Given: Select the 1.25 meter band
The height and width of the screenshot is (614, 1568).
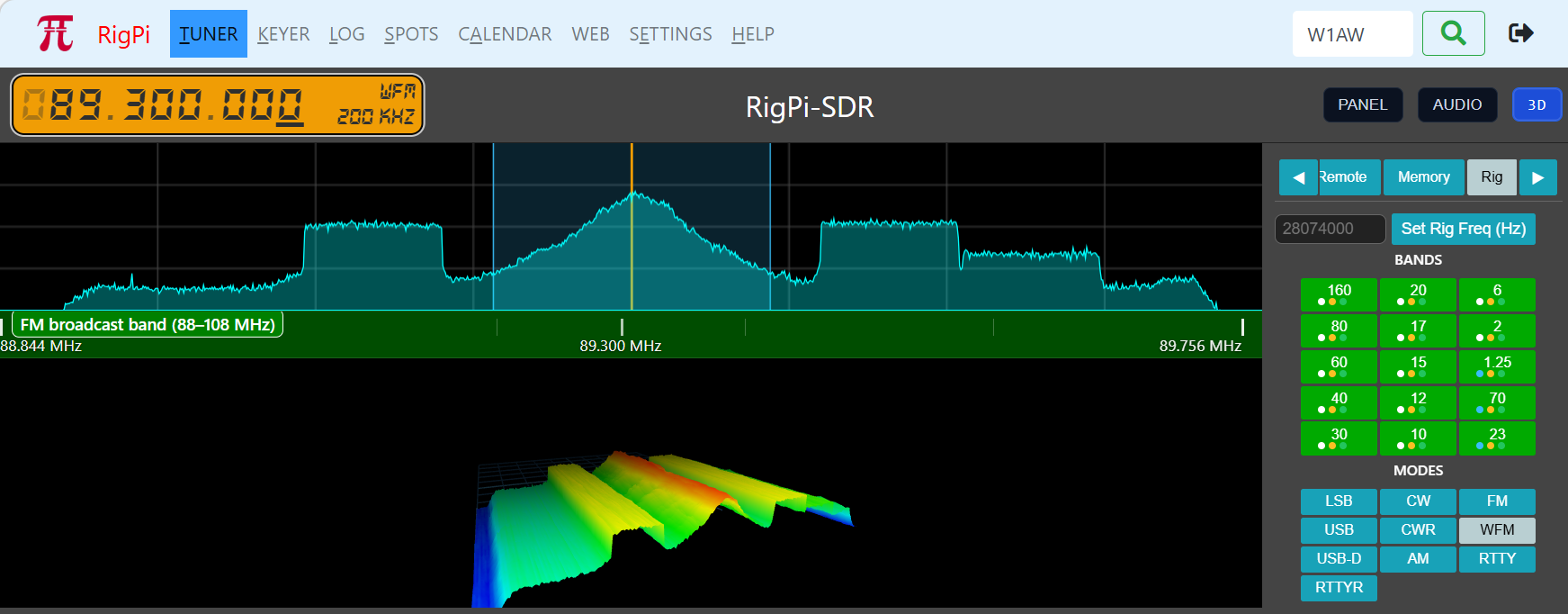Looking at the screenshot, I should tap(1497, 366).
